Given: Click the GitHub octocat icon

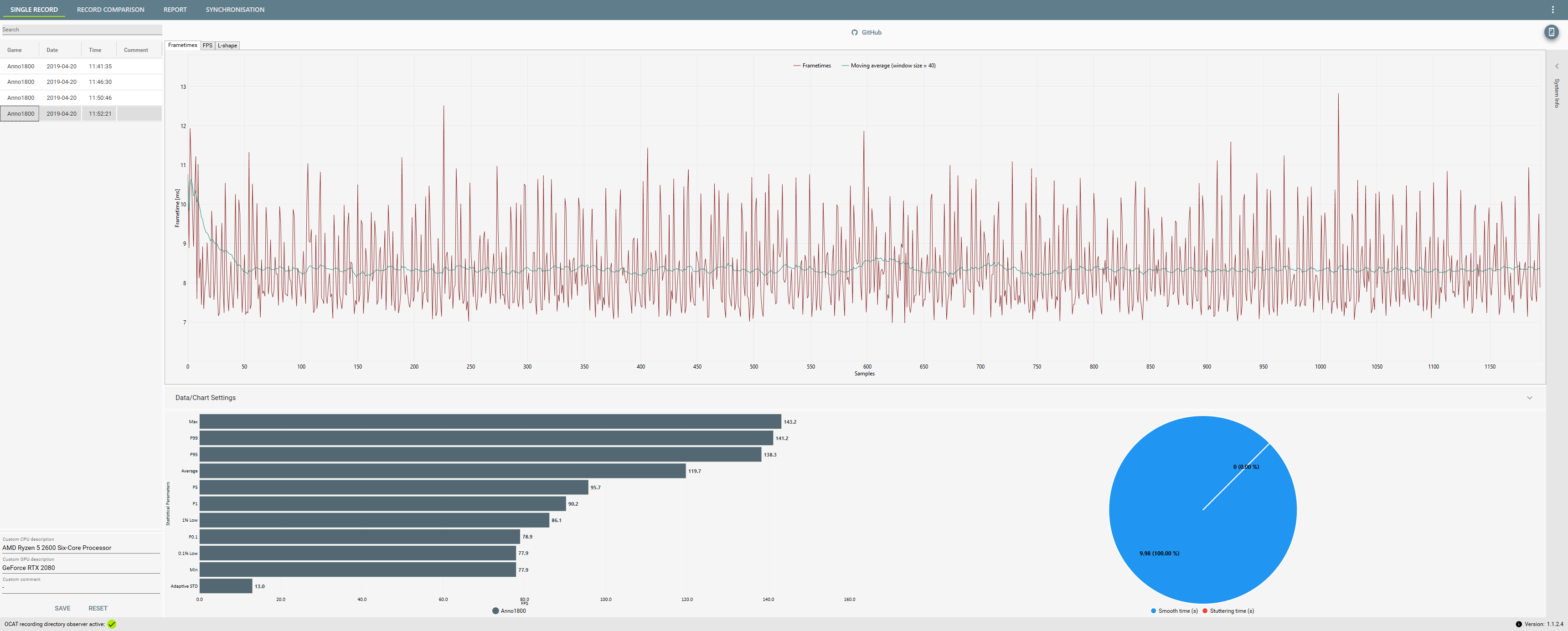Looking at the screenshot, I should point(854,33).
